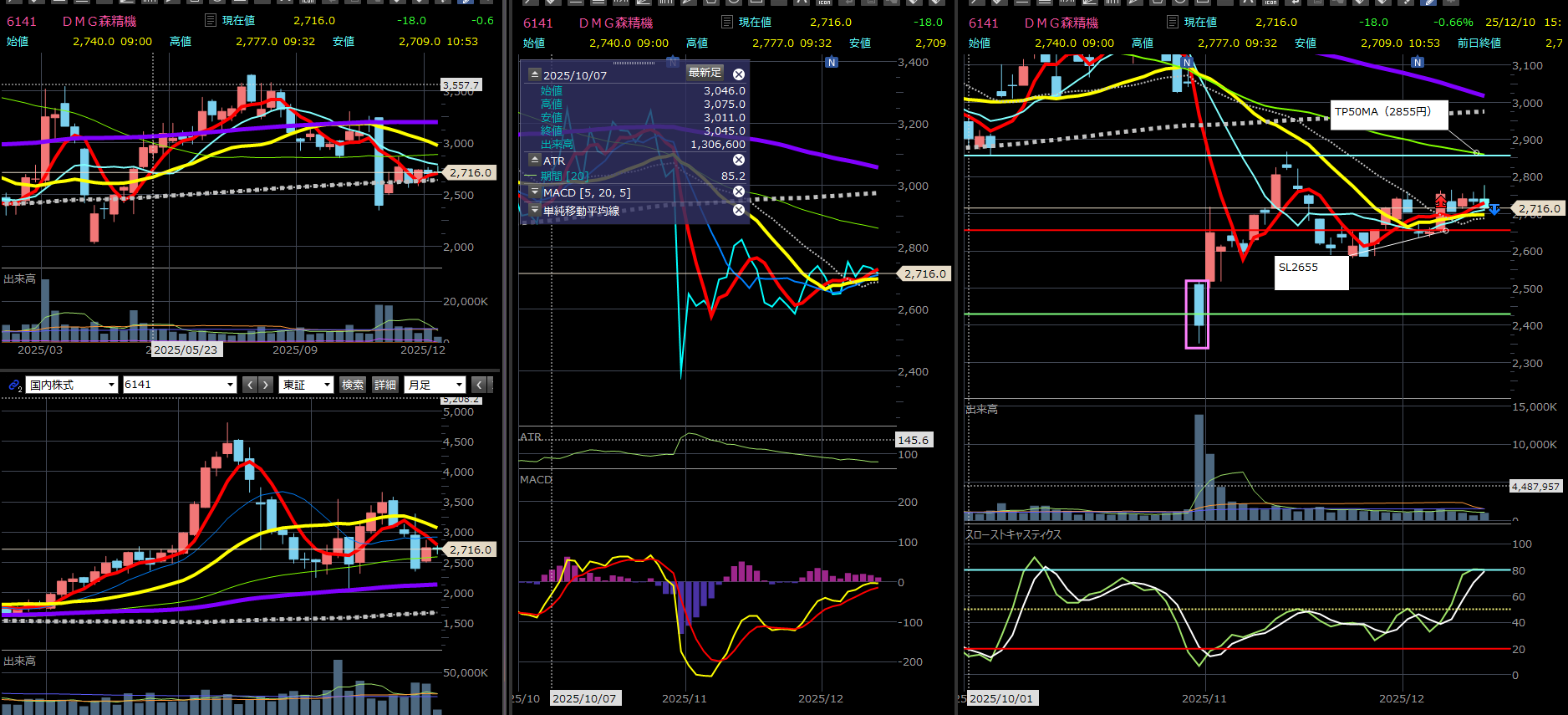Click the 最新足 latest bar button
The width and height of the screenshot is (1568, 715).
(705, 73)
